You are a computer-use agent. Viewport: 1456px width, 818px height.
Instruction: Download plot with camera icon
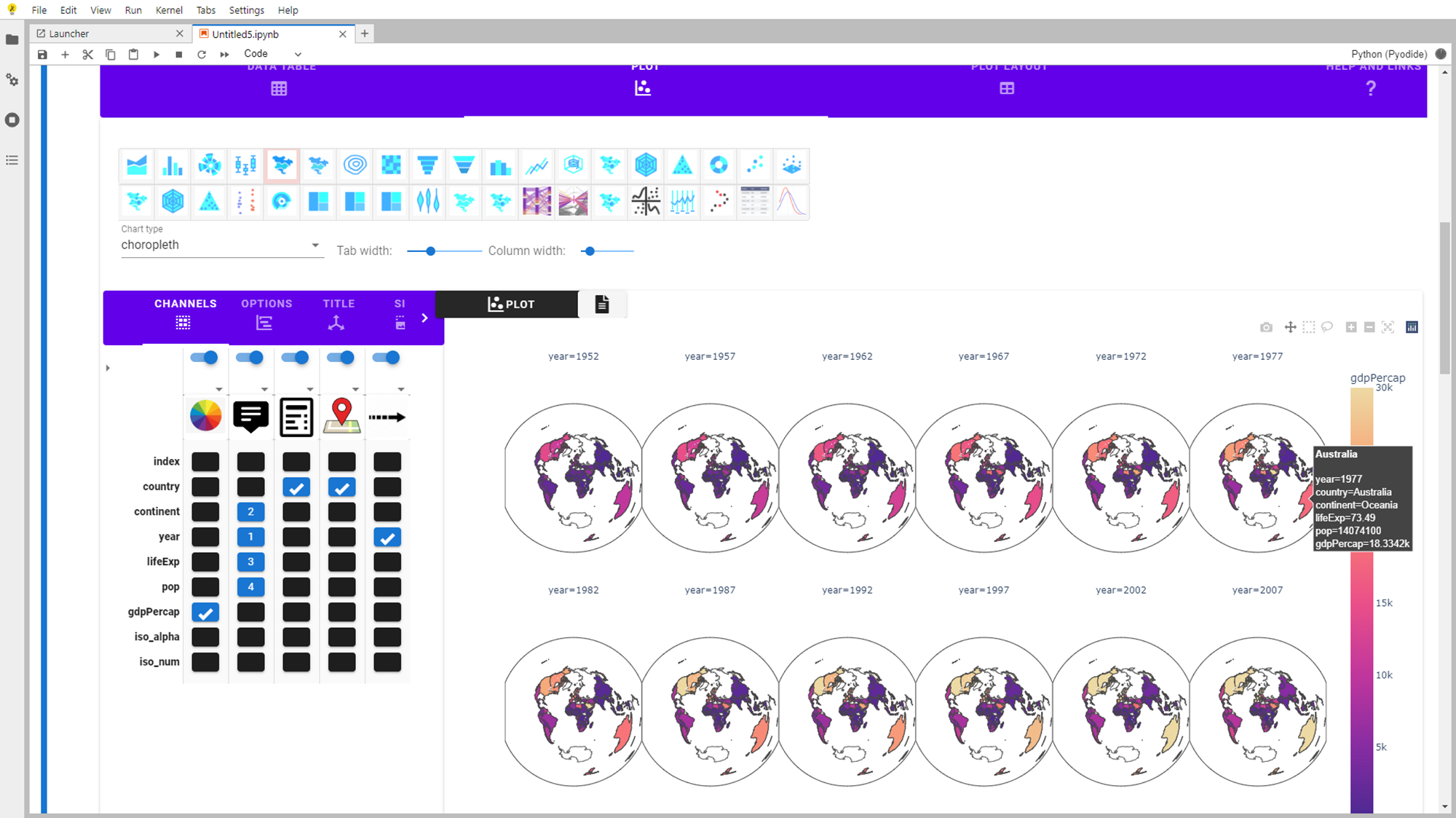(1266, 328)
